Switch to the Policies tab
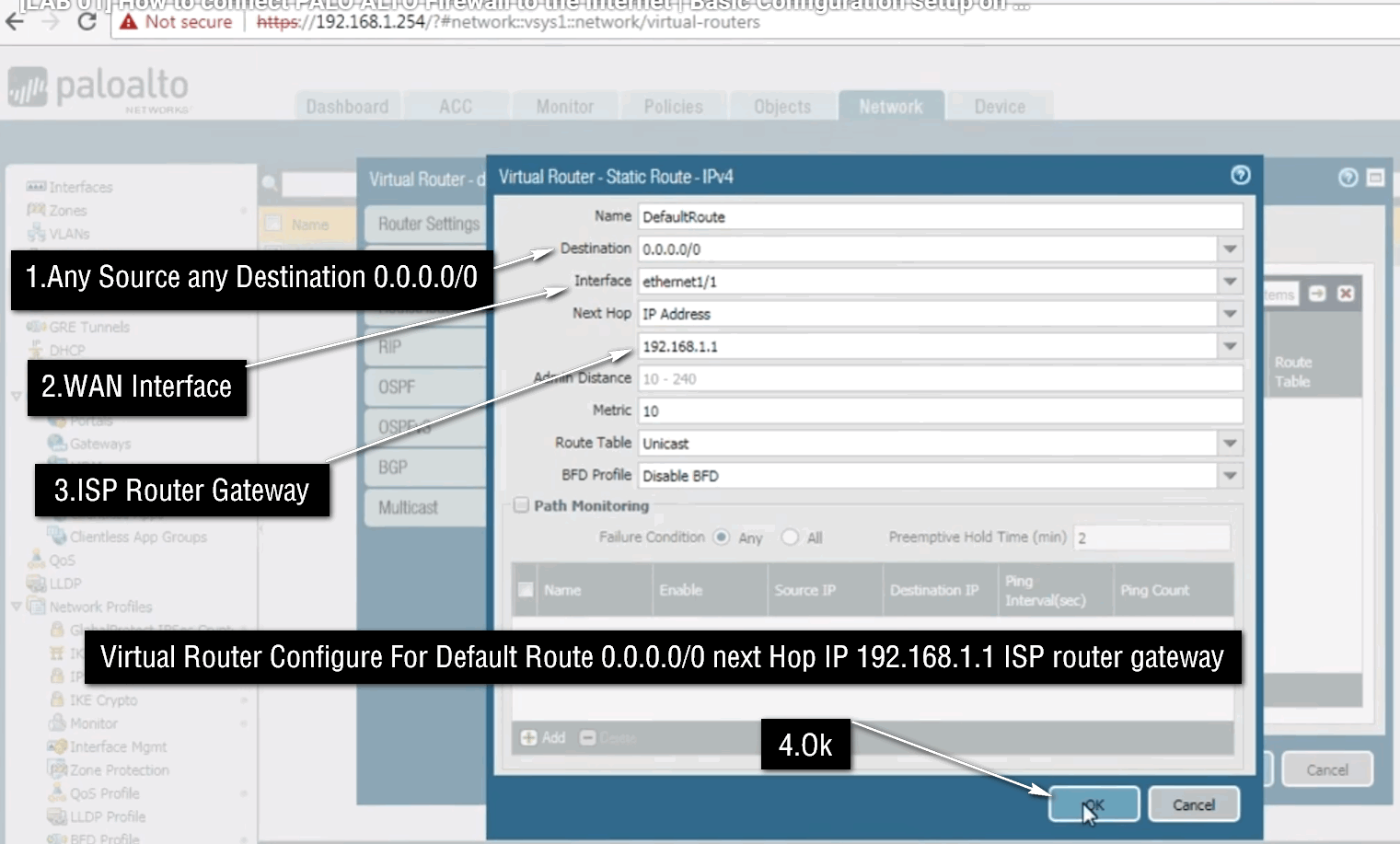 coord(674,107)
